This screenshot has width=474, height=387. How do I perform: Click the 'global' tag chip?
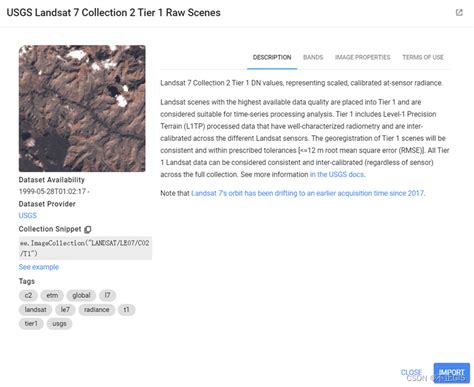[81, 295]
